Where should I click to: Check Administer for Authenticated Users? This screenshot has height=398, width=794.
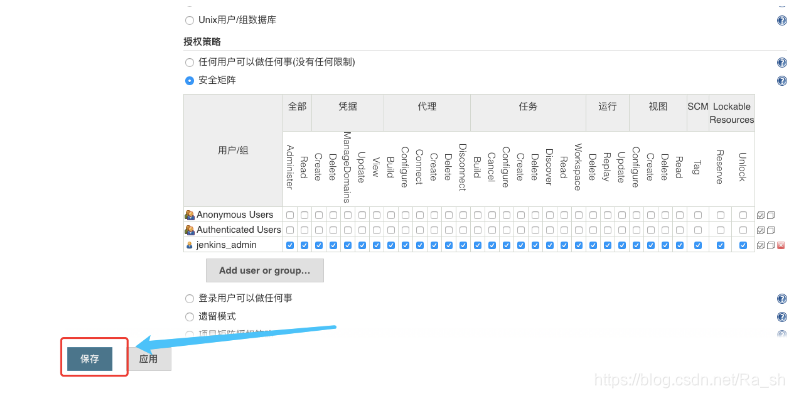(290, 230)
